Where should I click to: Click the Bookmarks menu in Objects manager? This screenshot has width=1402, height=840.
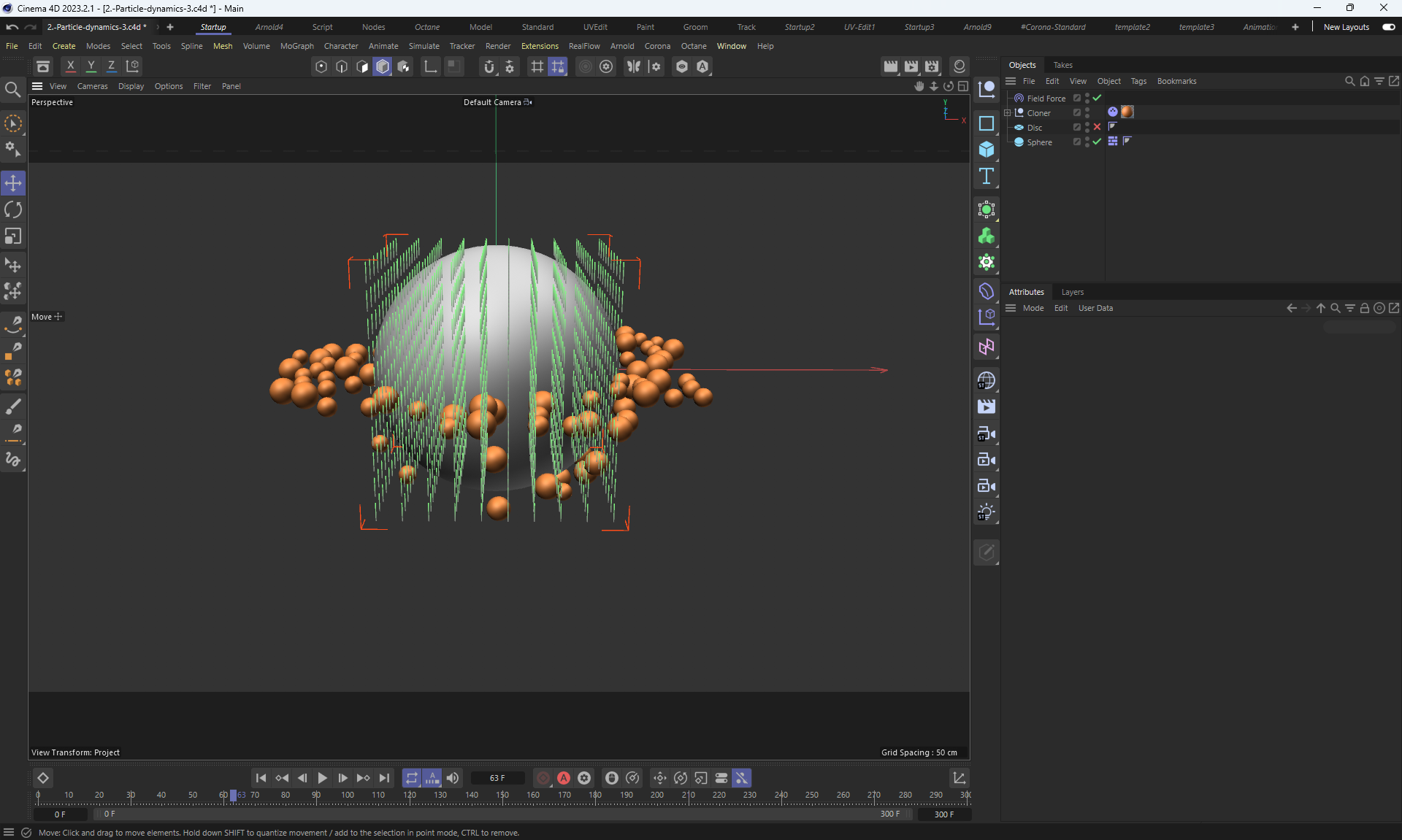[x=1176, y=81]
